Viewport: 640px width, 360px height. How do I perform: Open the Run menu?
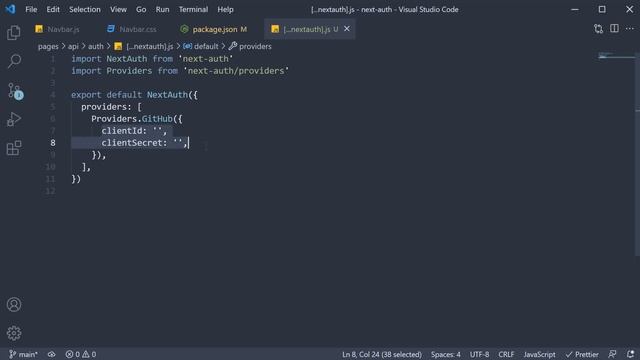162,9
